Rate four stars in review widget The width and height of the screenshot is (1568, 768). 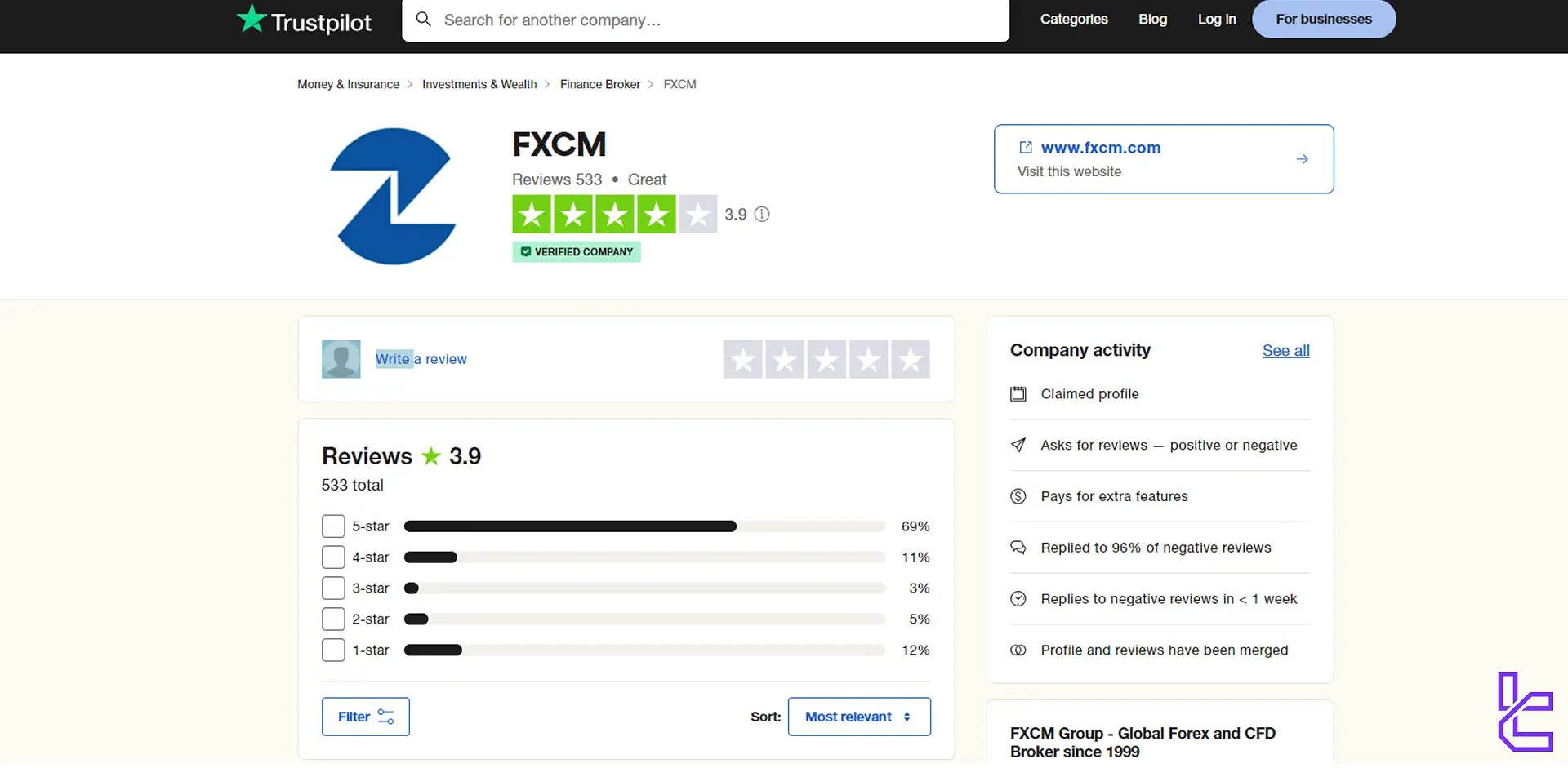click(x=869, y=359)
